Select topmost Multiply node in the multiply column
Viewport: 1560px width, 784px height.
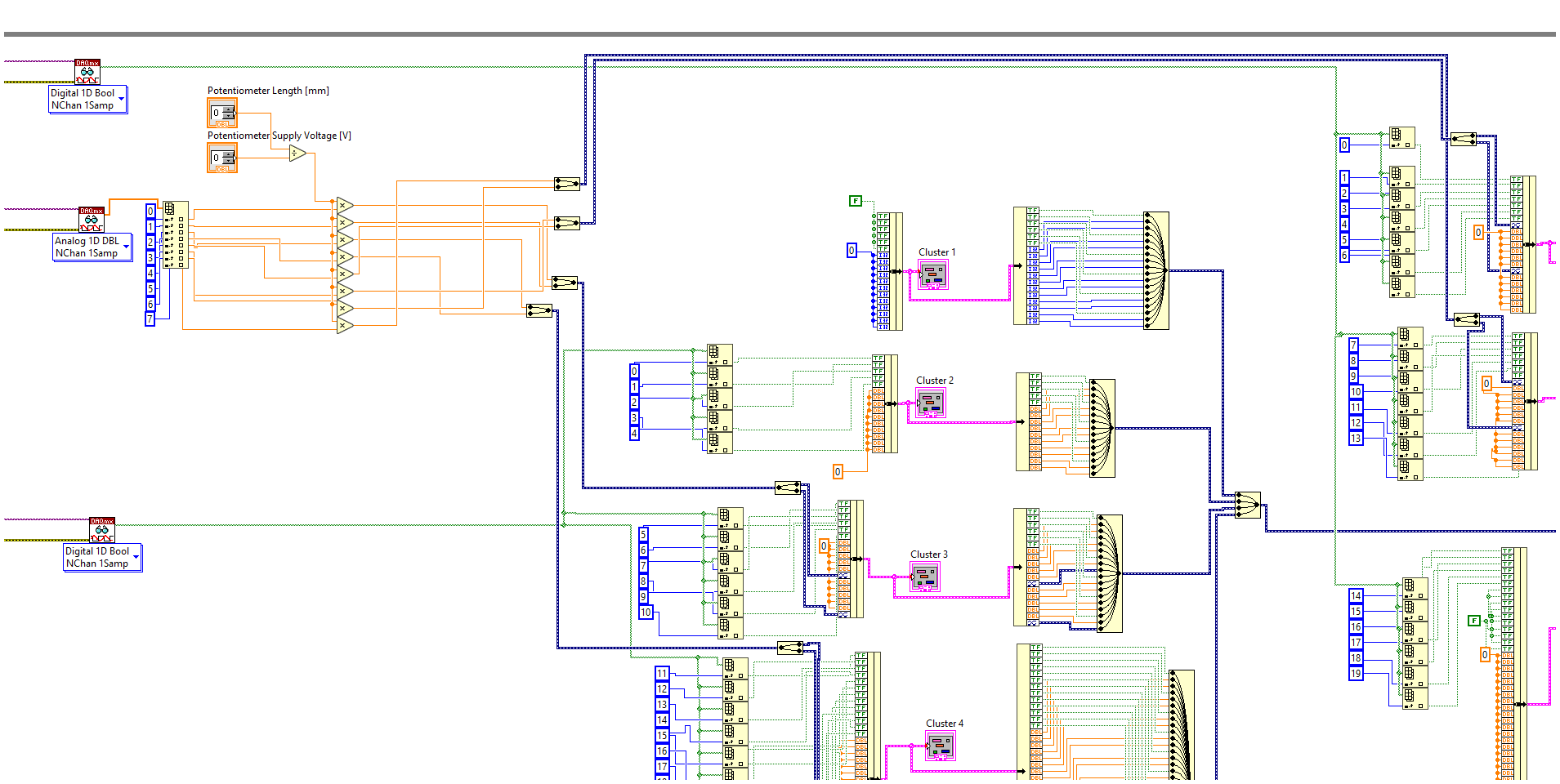[345, 205]
